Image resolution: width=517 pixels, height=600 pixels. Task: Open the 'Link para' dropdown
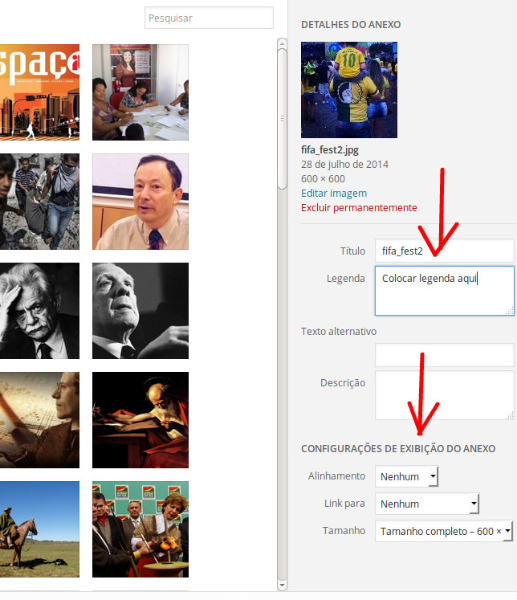pos(427,504)
